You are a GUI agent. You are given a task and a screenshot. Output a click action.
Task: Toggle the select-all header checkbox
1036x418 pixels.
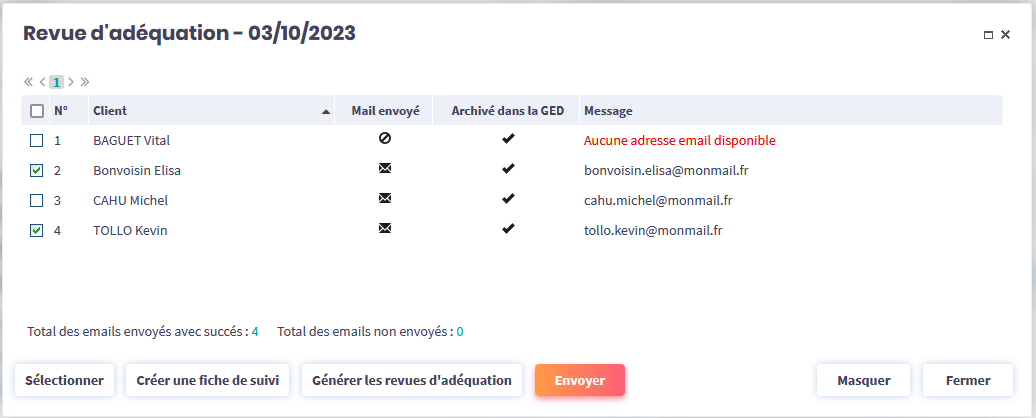37,111
